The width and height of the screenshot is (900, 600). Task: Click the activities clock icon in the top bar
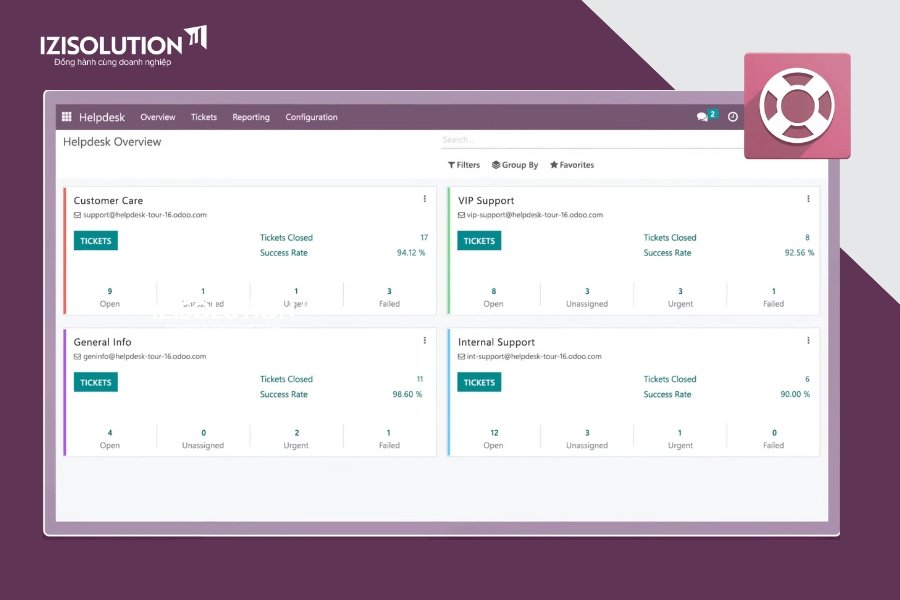733,116
